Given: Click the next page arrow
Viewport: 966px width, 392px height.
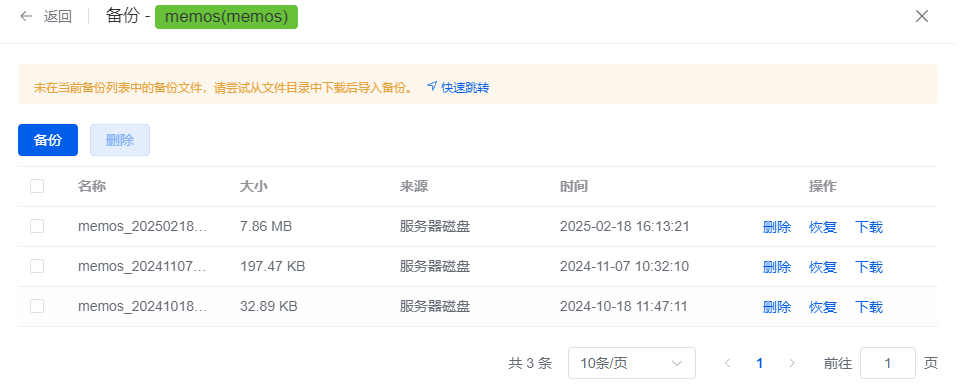Looking at the screenshot, I should (792, 363).
